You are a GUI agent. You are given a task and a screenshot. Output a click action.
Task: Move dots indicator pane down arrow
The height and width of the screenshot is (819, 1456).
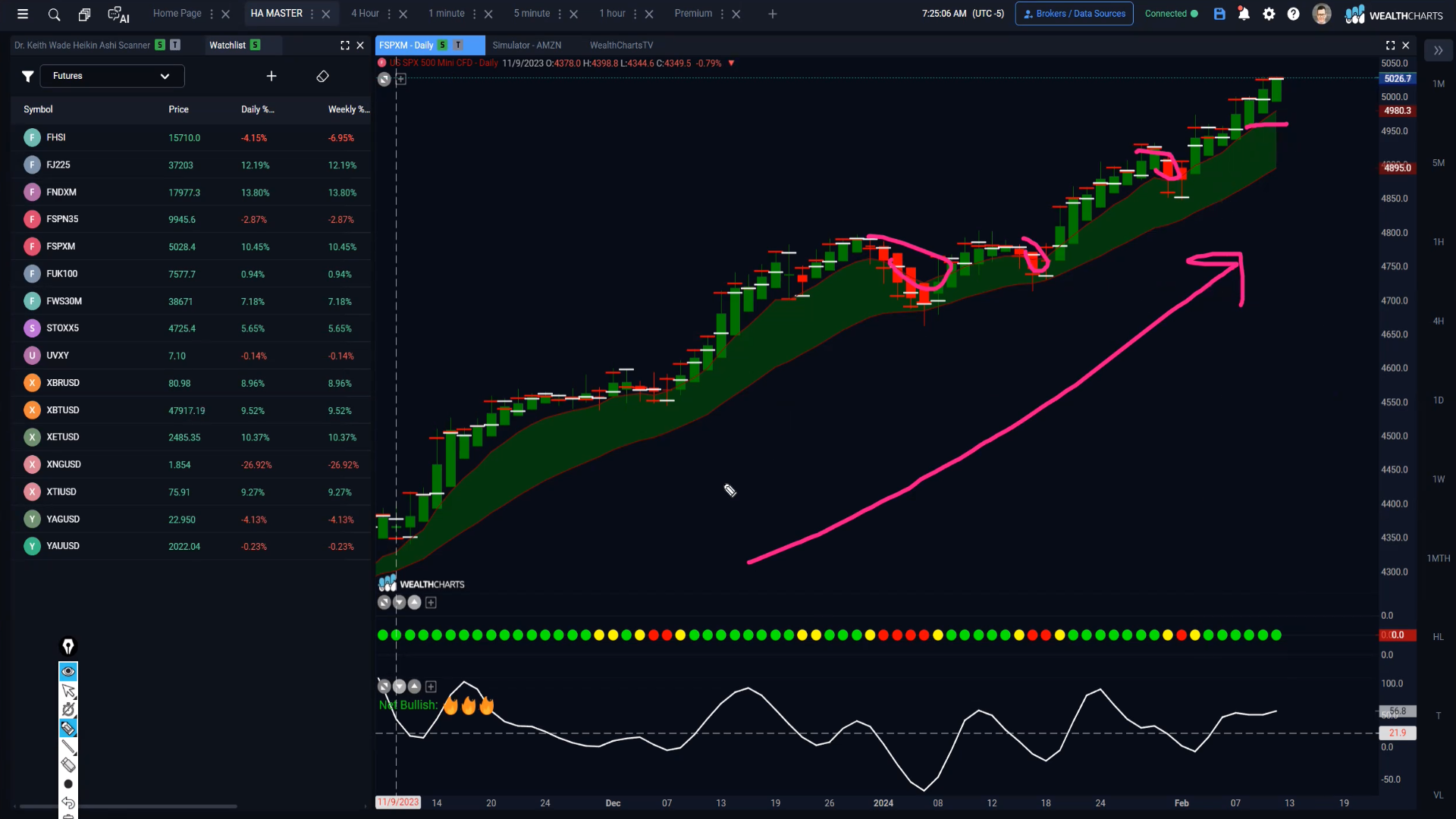[x=400, y=602]
